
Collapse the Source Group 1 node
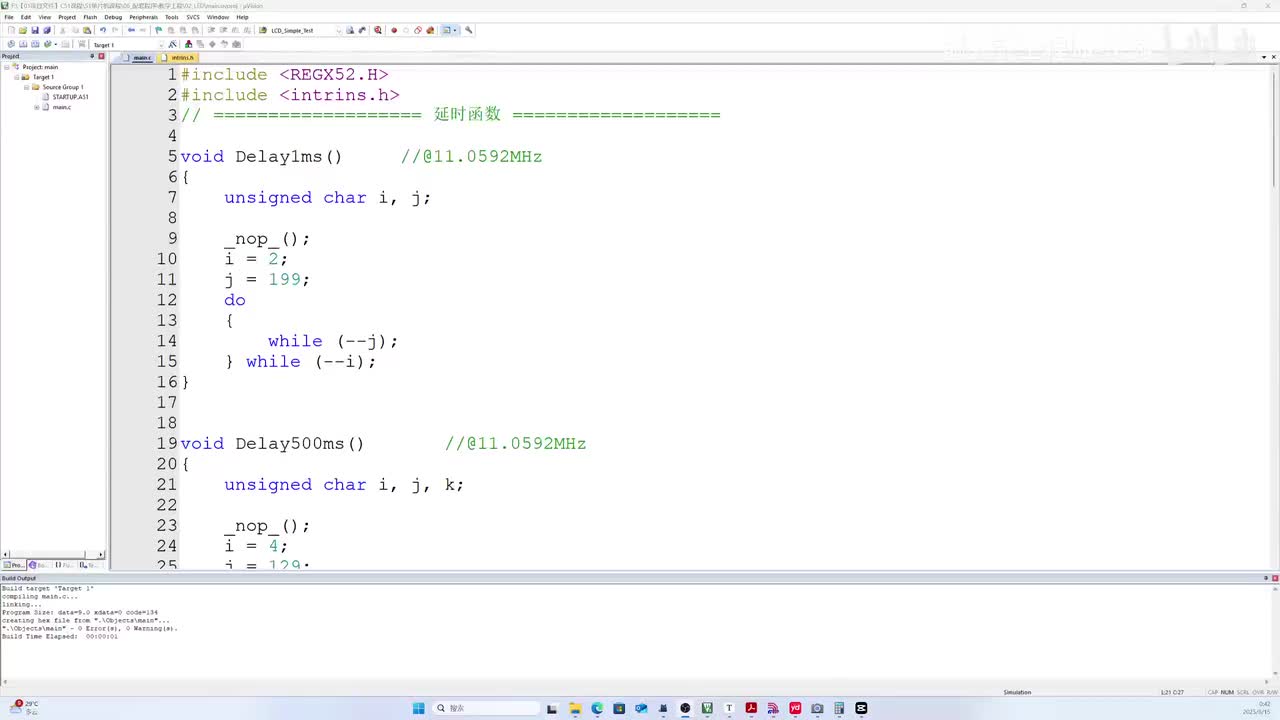point(27,87)
